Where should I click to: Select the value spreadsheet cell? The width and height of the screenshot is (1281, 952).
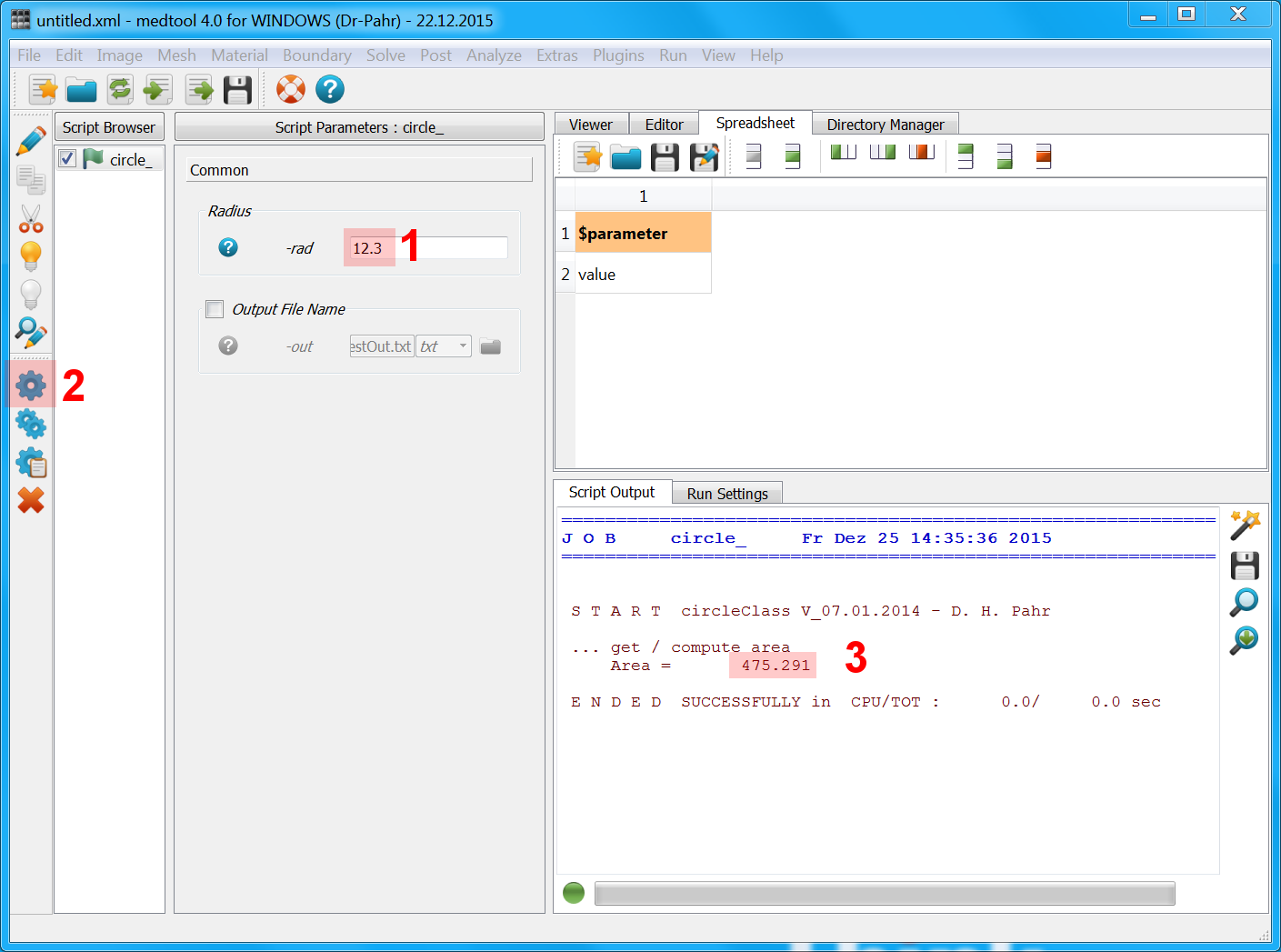[x=643, y=274]
